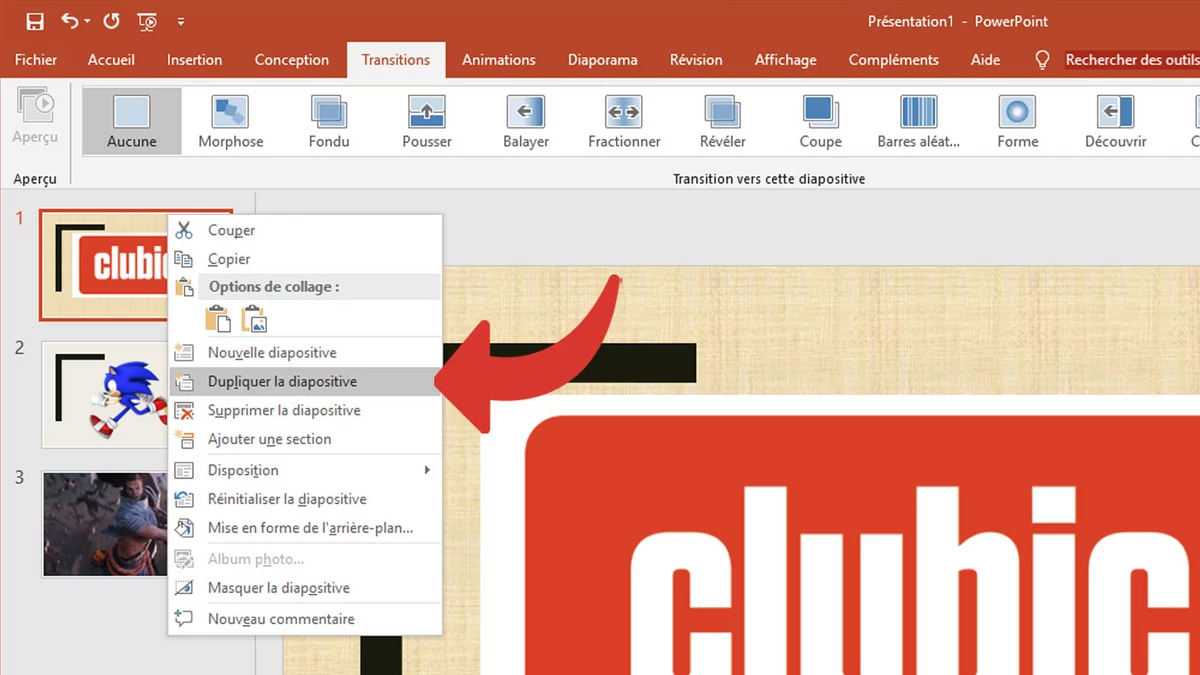The image size is (1200, 675).
Task: Apply the Coupe transition
Action: point(820,120)
